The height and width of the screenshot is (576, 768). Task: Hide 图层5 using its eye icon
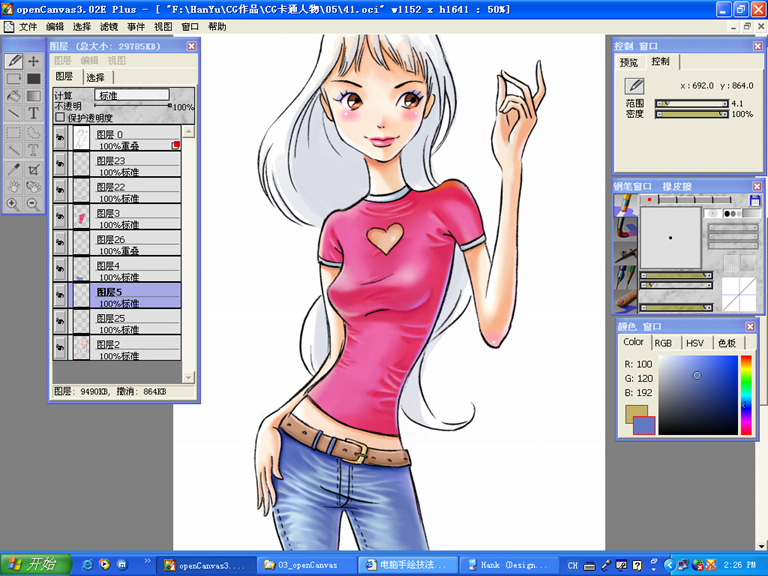pos(60,296)
